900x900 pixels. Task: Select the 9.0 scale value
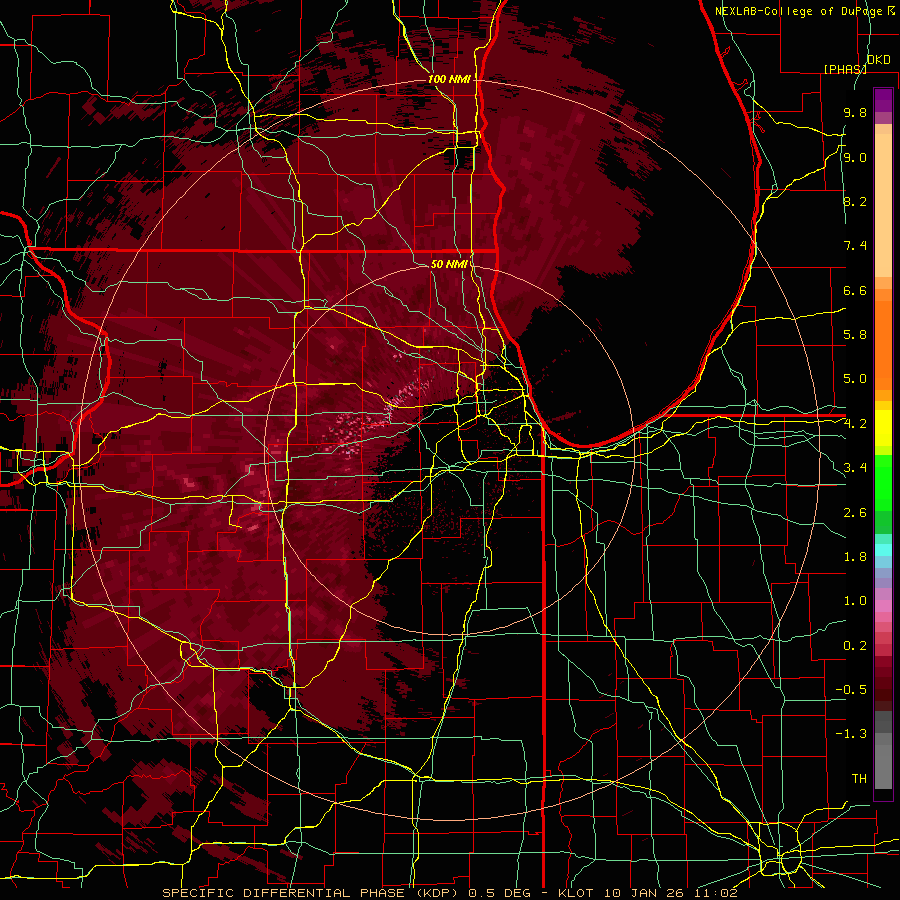pyautogui.click(x=855, y=157)
